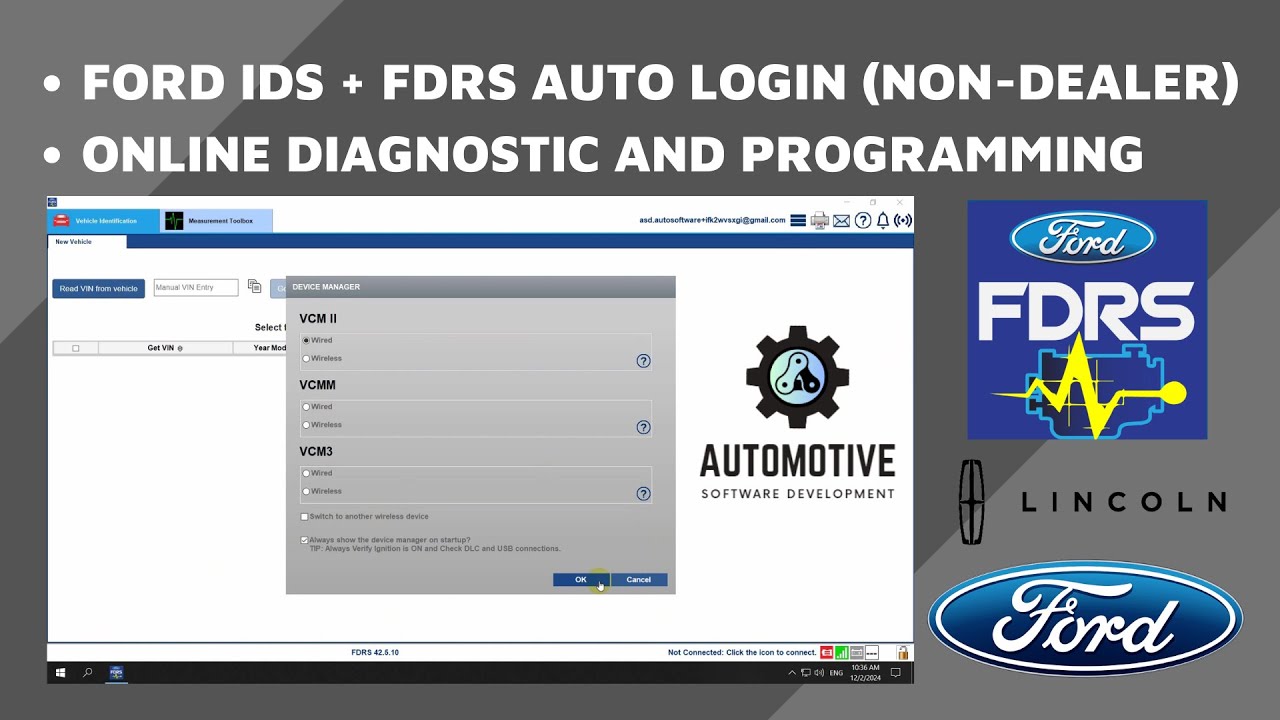Screen dimensions: 1280x720
Task: Select VCMM Wired radio button
Action: (306, 407)
